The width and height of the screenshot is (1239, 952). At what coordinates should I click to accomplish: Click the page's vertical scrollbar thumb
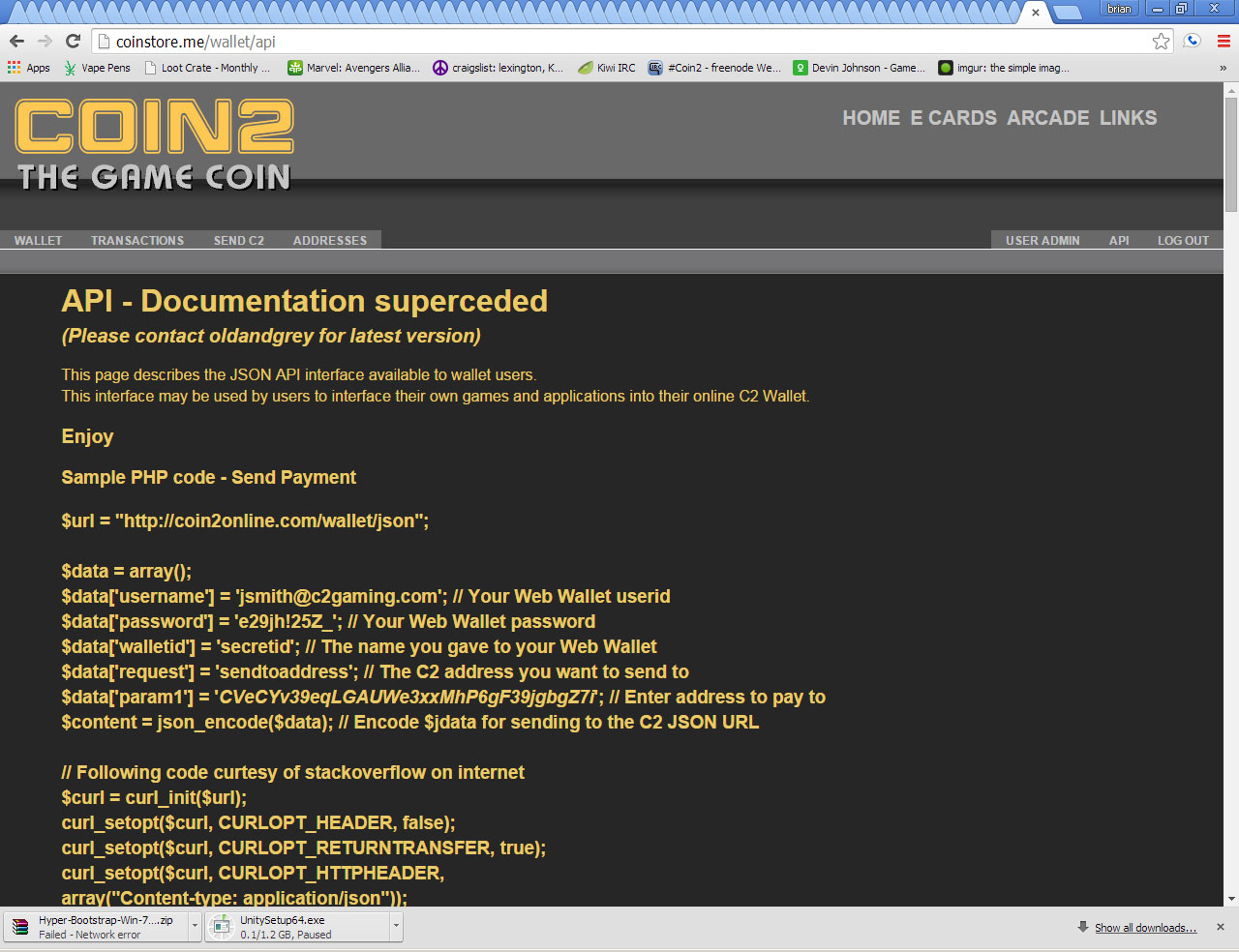pos(1231,155)
